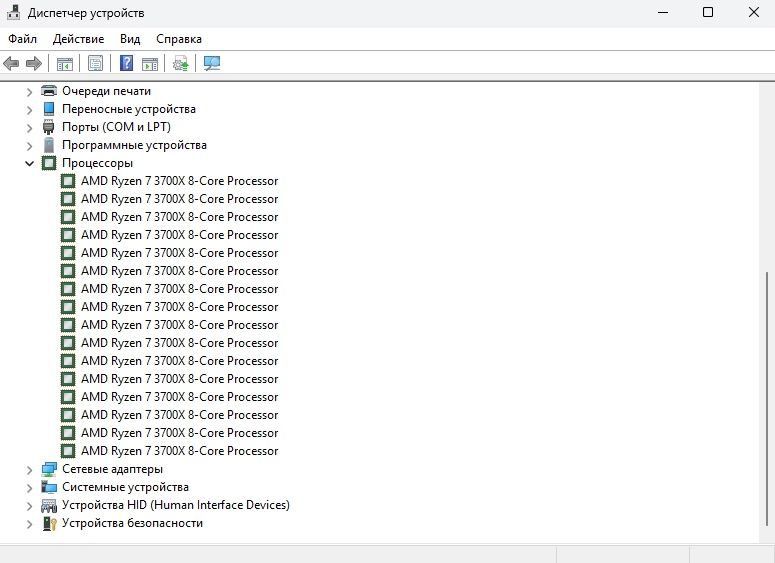The image size is (775, 563).
Task: Open the Вид menu
Action: pos(130,39)
